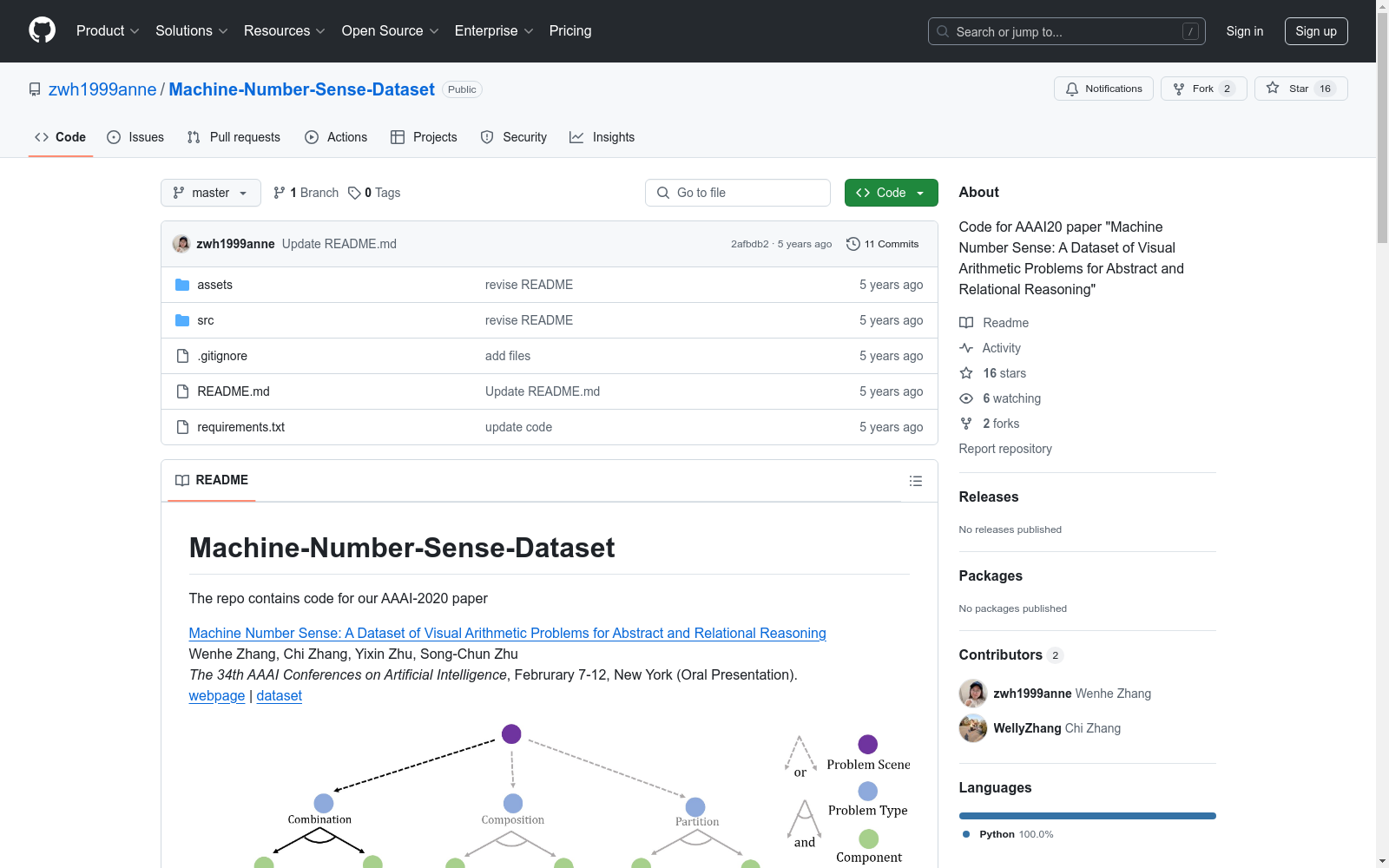1389x868 pixels.
Task: Click the assets folder icon
Action: [x=182, y=285]
